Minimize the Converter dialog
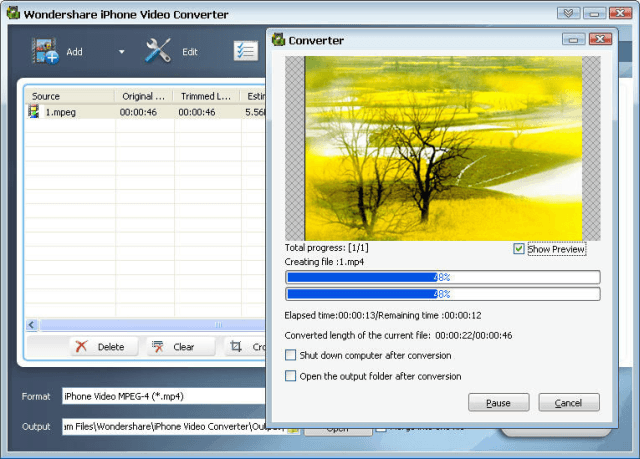 coord(573,40)
